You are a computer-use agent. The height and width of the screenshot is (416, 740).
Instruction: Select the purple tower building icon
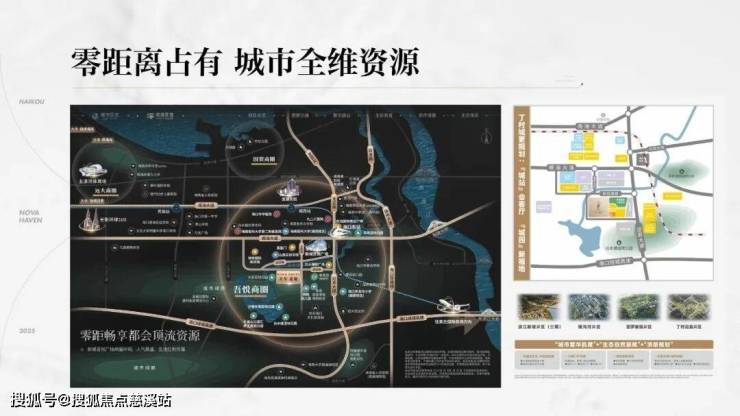coord(289,188)
